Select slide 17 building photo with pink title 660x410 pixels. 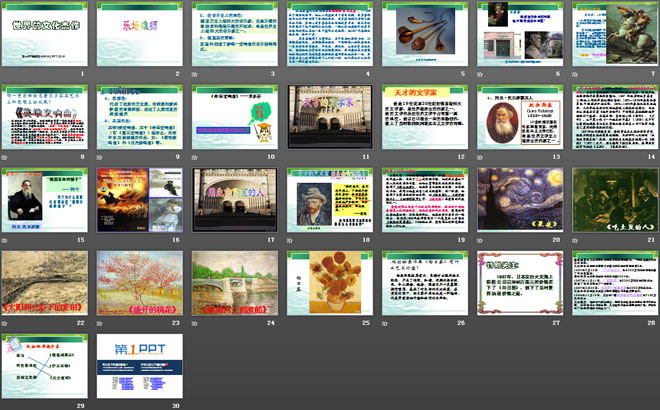pyautogui.click(x=235, y=200)
